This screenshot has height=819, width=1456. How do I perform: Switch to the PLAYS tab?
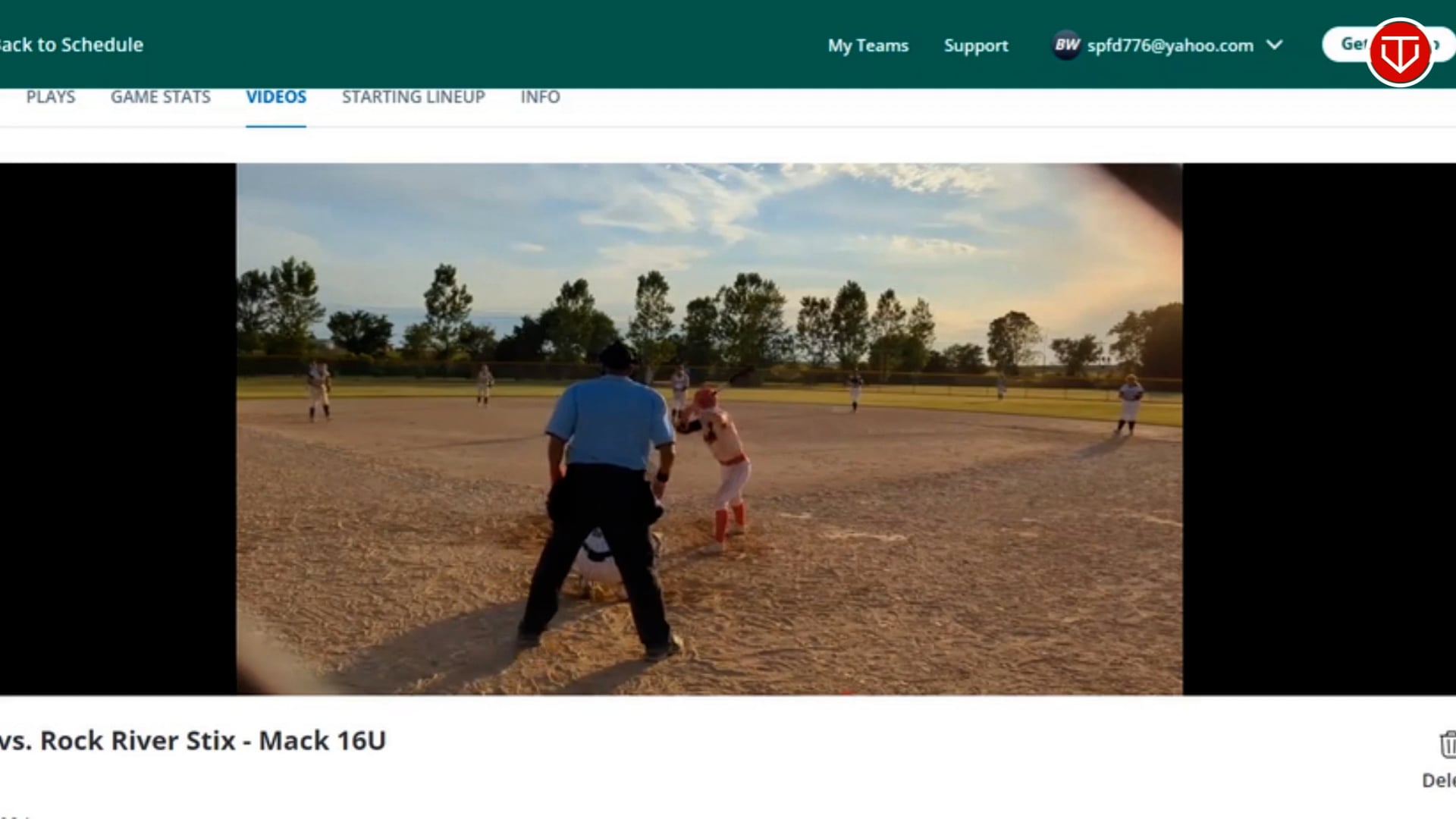pyautogui.click(x=51, y=97)
